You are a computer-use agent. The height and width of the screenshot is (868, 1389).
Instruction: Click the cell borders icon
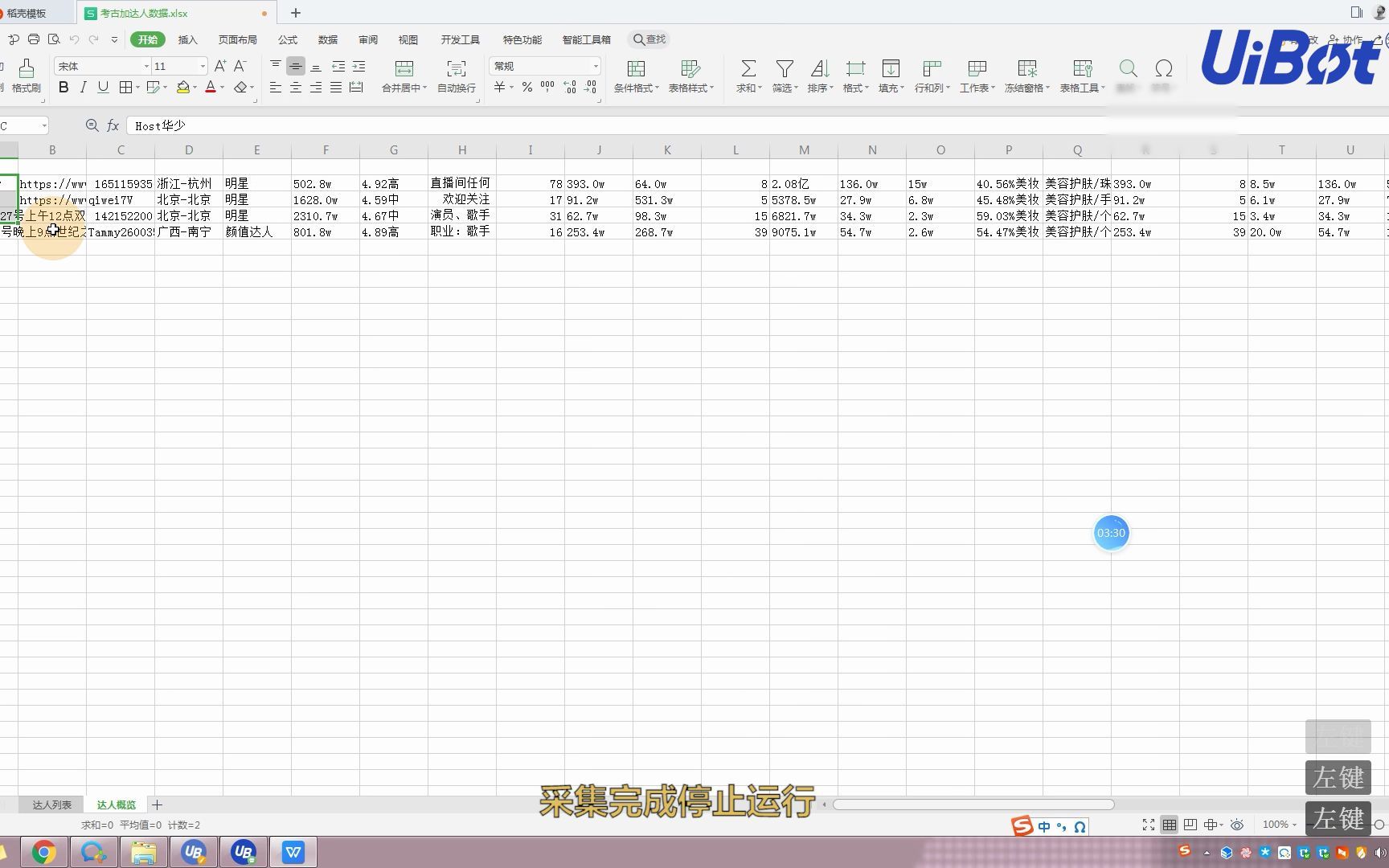(125, 87)
